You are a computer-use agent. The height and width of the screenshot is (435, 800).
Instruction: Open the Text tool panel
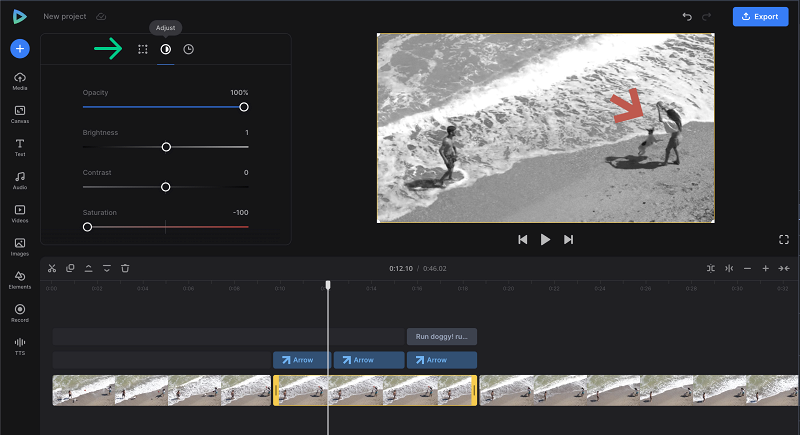pyautogui.click(x=20, y=147)
